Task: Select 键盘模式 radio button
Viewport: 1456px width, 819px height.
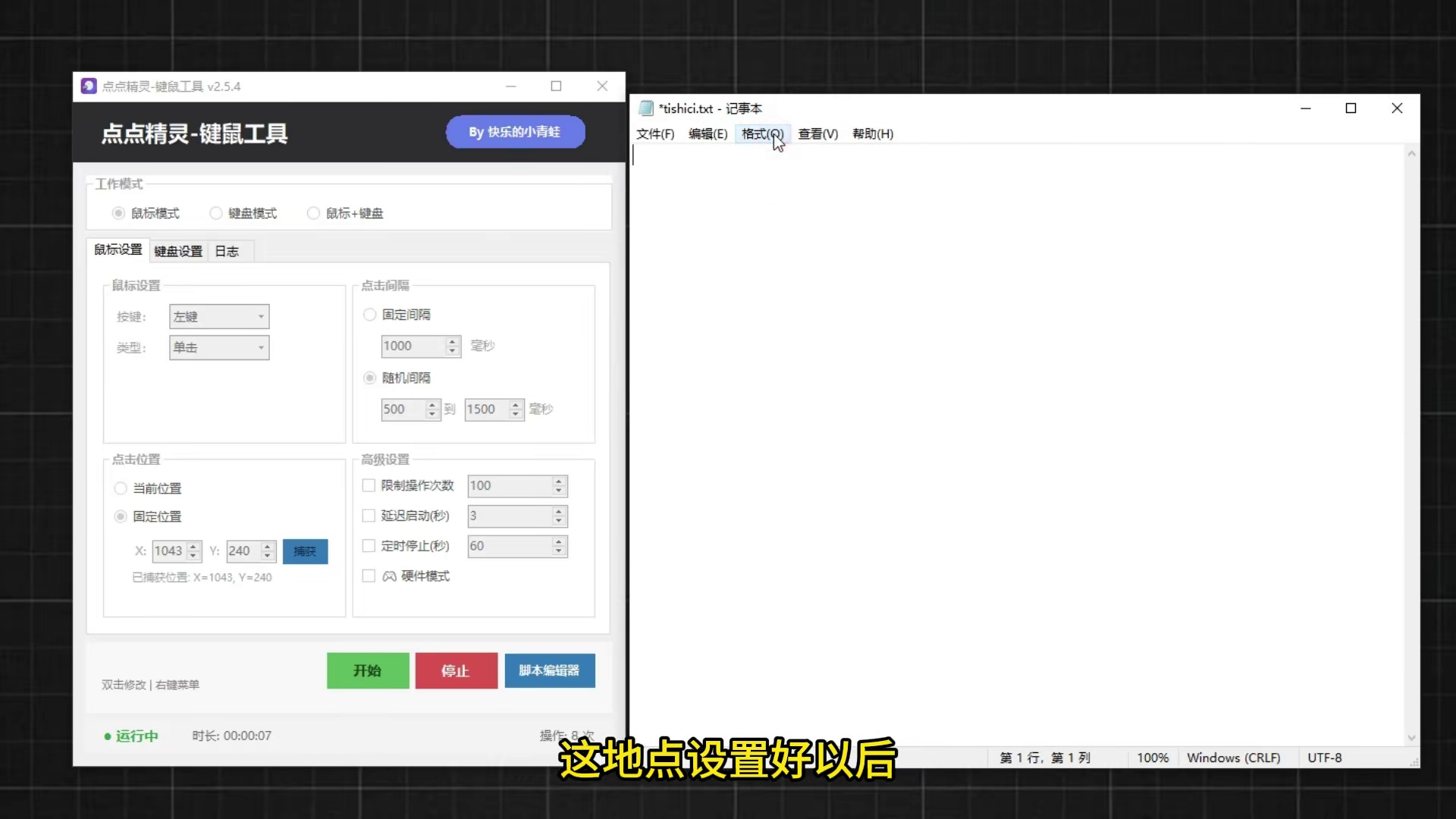Action: click(x=216, y=213)
